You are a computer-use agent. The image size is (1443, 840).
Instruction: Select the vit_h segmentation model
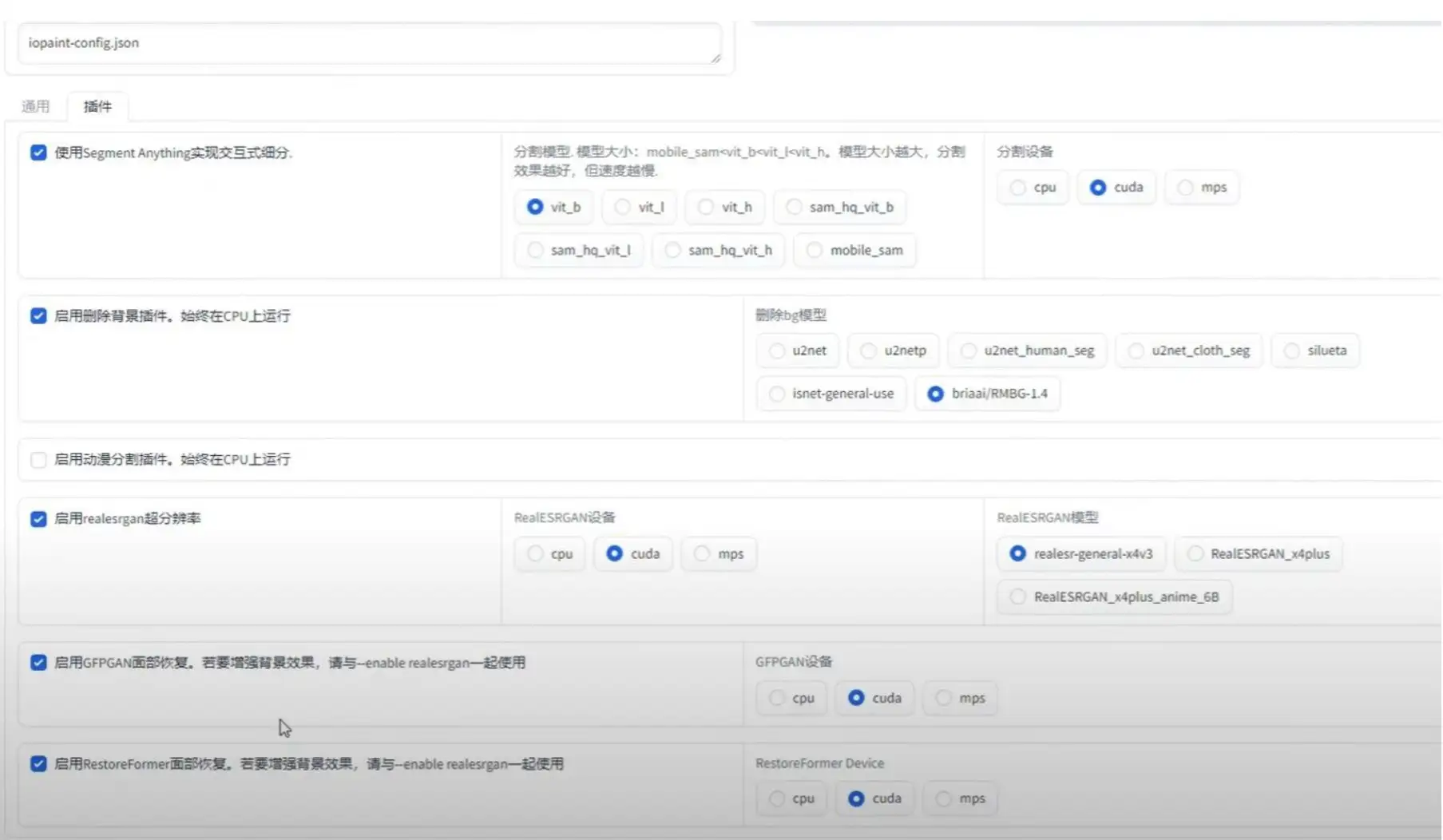point(724,207)
